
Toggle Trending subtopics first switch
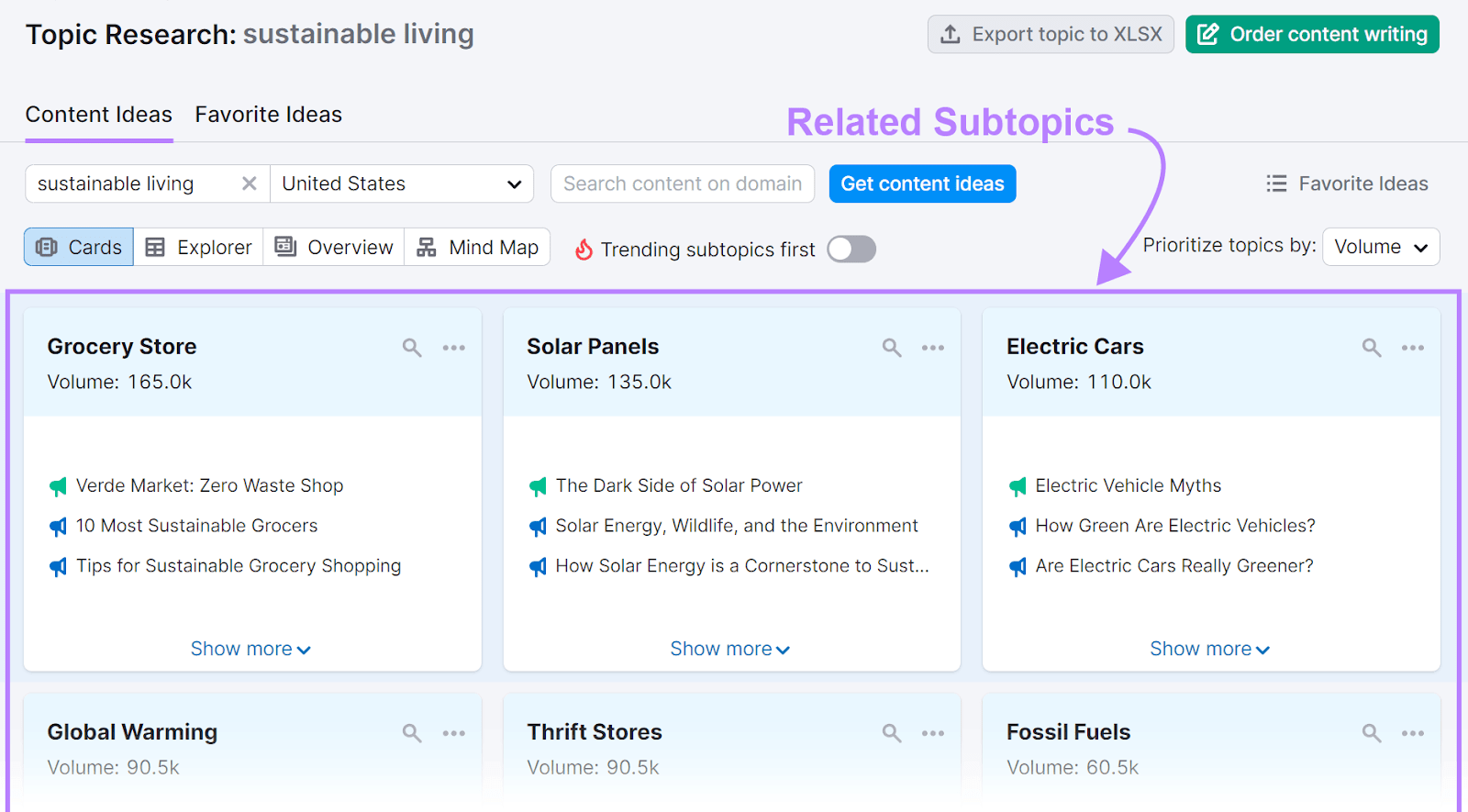[x=851, y=250]
